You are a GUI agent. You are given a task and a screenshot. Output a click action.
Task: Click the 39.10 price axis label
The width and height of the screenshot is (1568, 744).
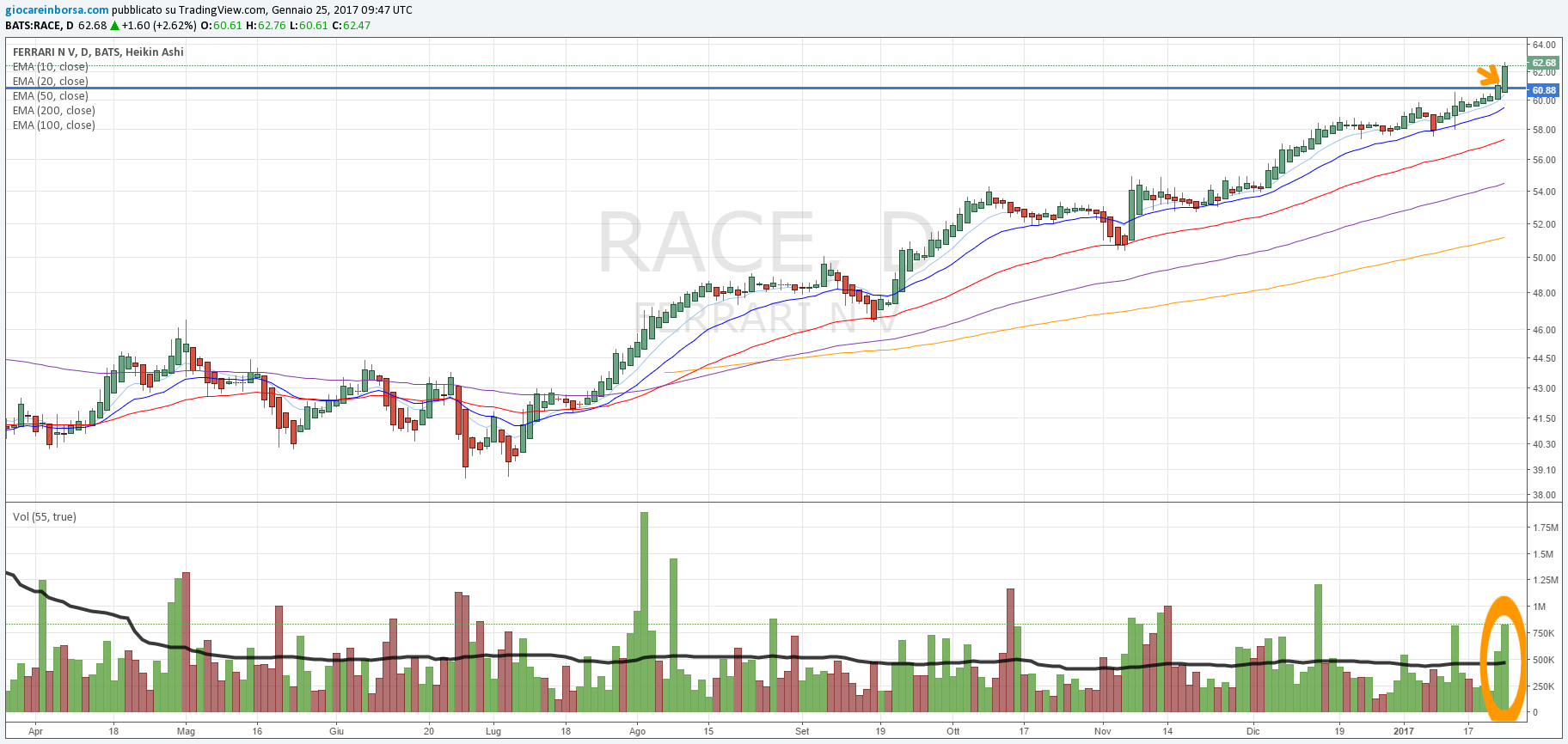pos(1544,471)
